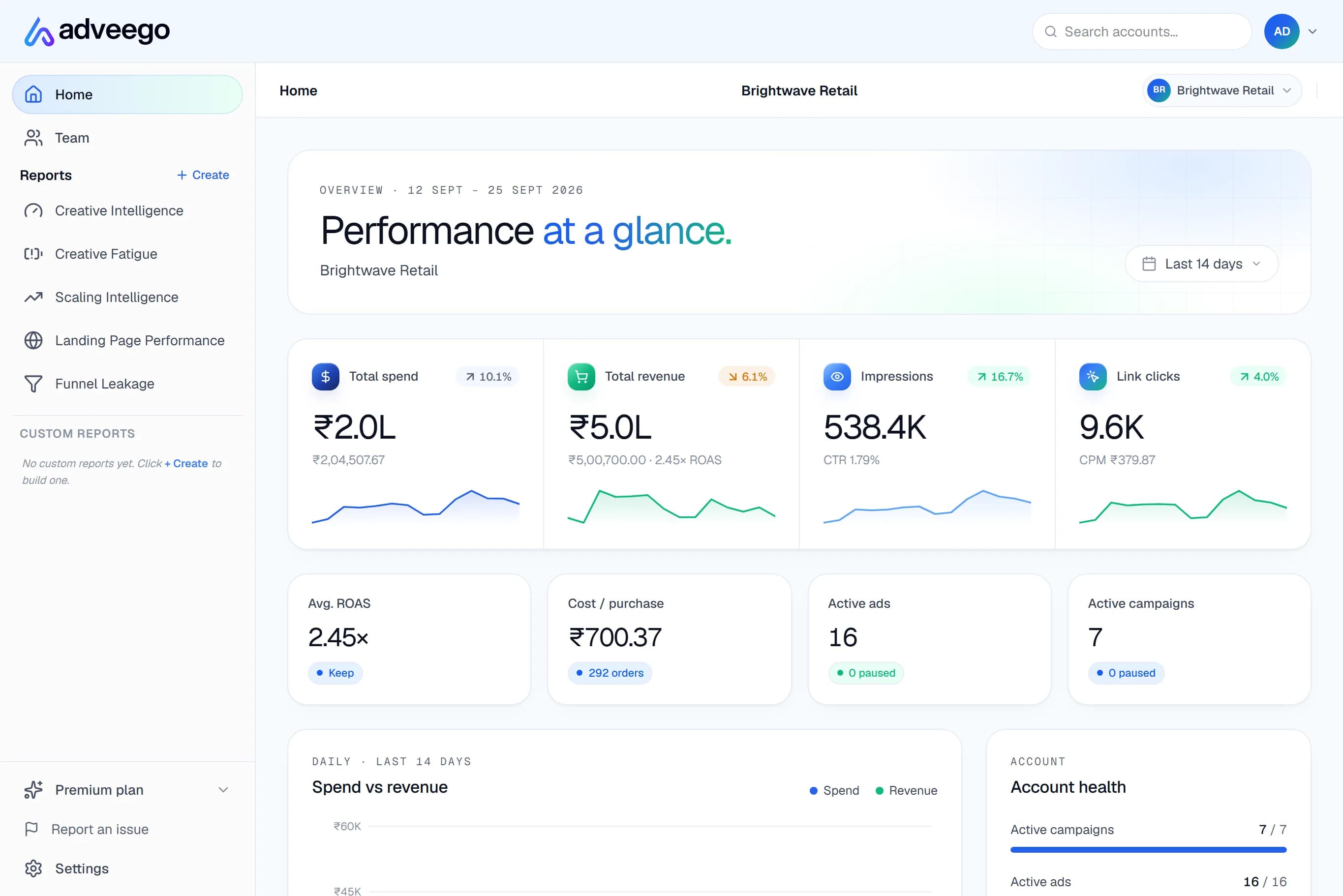Open the Last 14 days dropdown
Screen dimensions: 1343x896
coord(1201,264)
